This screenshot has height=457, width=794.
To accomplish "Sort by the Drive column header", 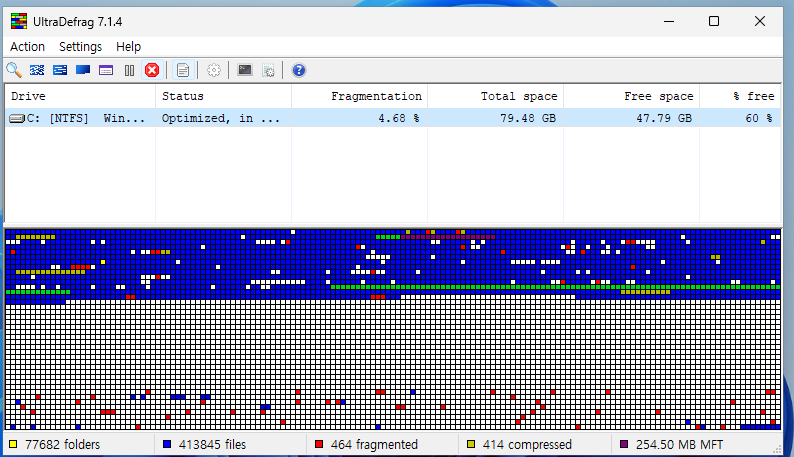I will click(x=80, y=96).
